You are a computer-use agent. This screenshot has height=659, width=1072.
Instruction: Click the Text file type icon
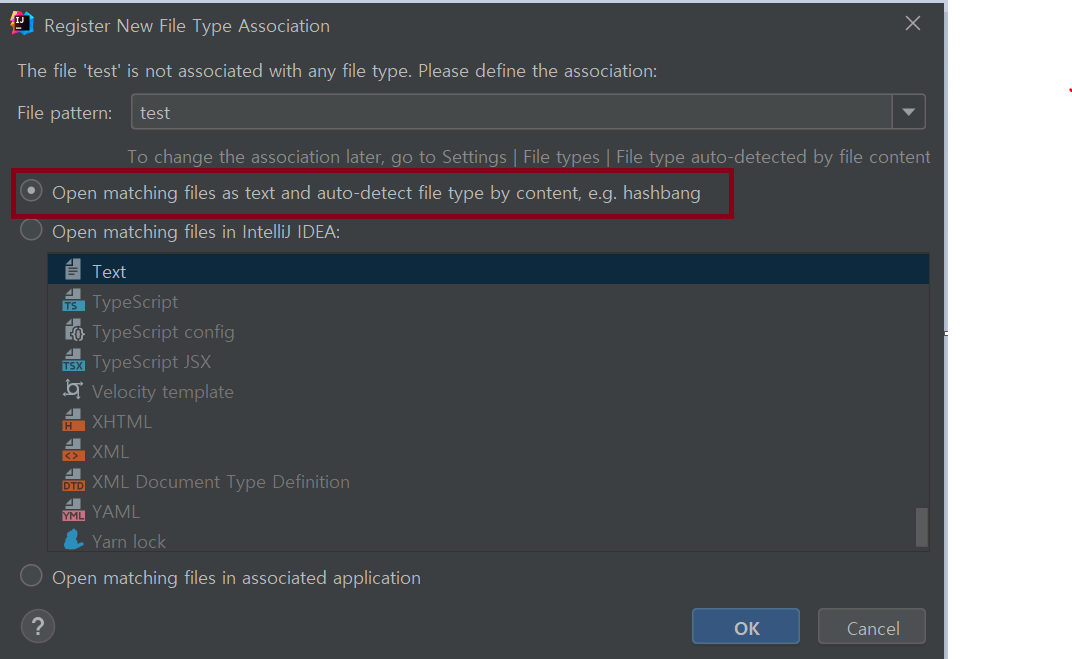(x=72, y=270)
